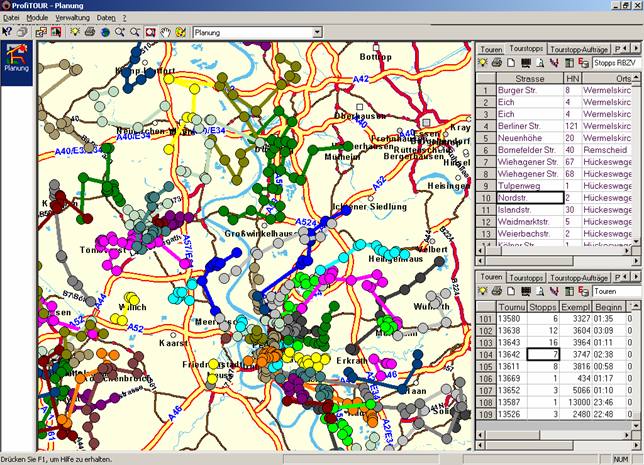The height and width of the screenshot is (465, 644).
Task: Select the Berliner Str. cell
Action: (530, 126)
